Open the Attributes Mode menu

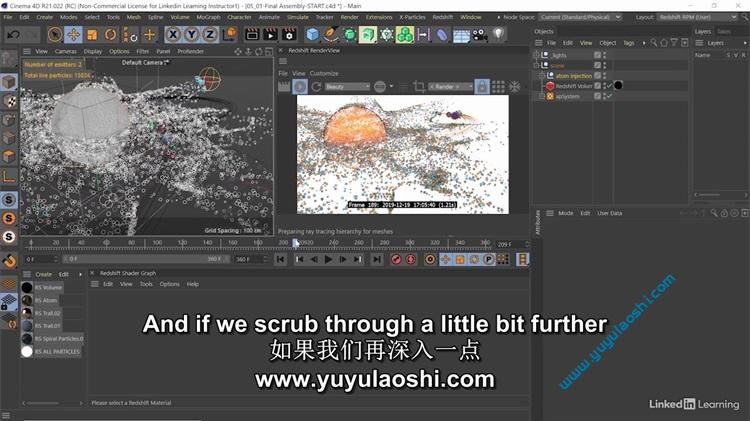tap(565, 213)
